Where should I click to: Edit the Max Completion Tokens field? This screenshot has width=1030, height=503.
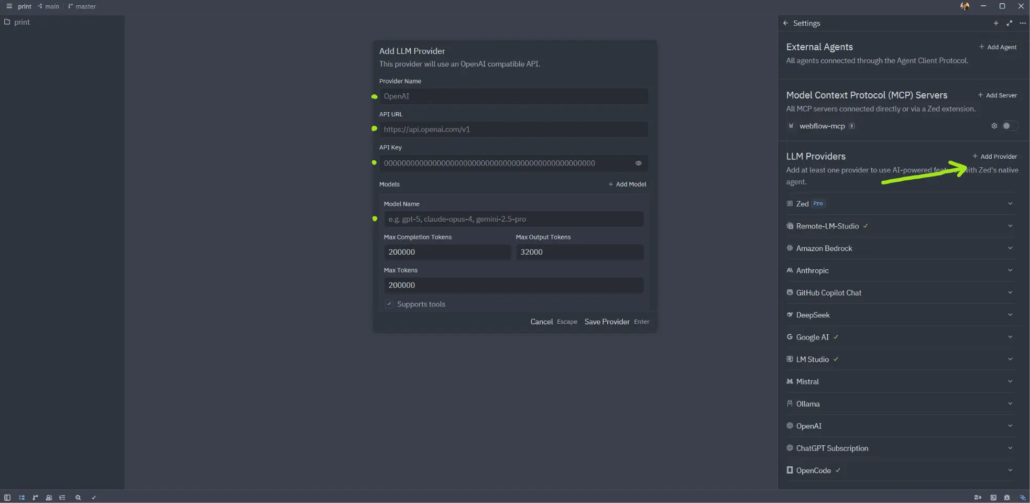coord(447,252)
